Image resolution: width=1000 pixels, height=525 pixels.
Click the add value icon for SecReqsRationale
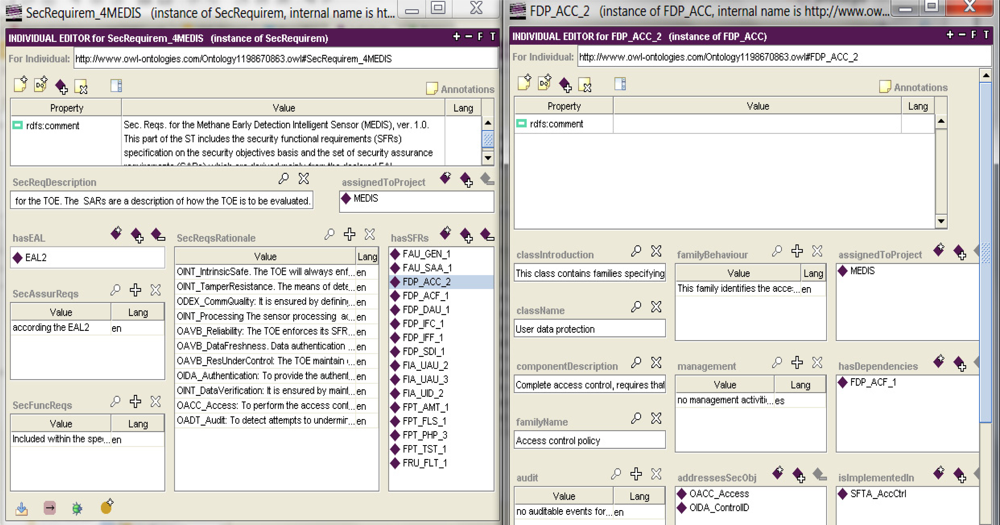(349, 235)
